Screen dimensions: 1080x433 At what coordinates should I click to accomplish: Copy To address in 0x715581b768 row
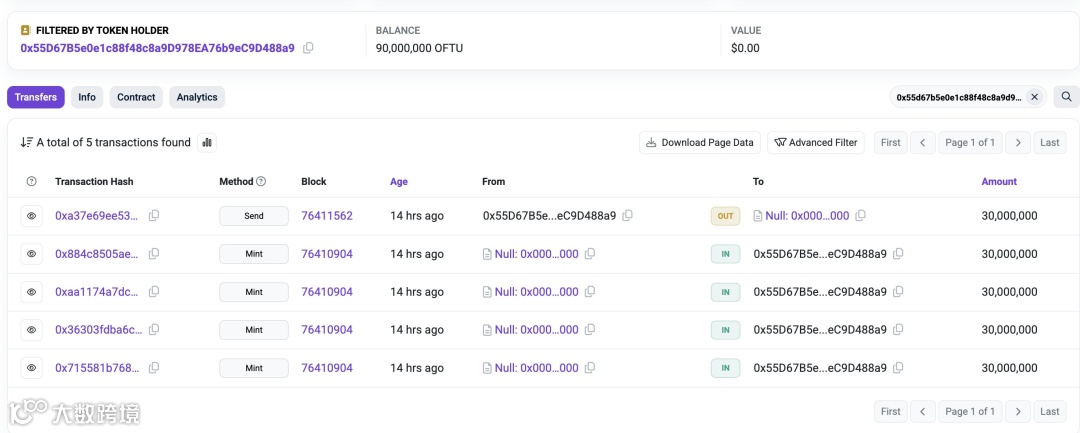click(x=898, y=368)
